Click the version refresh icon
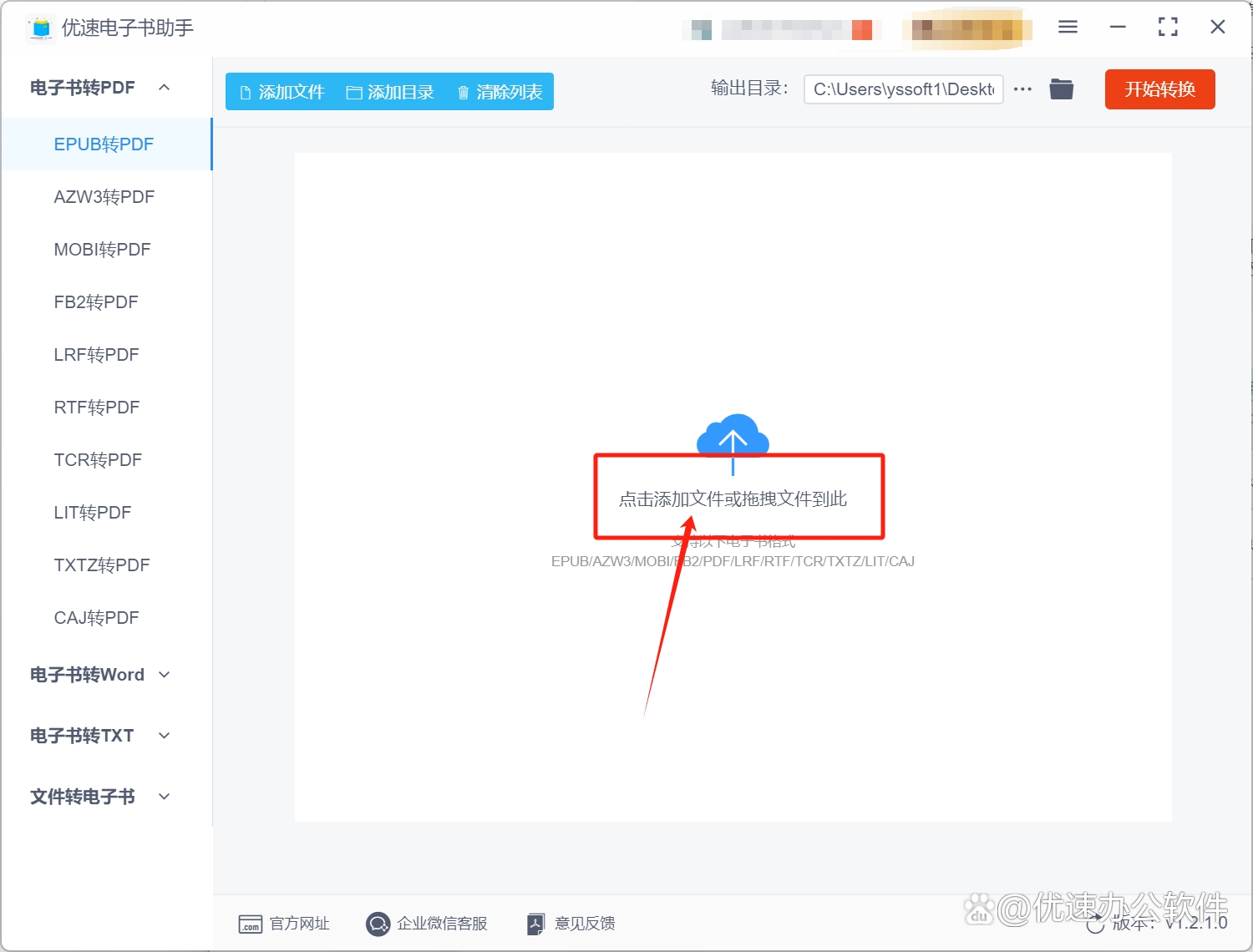The width and height of the screenshot is (1253, 952). coord(1095,924)
